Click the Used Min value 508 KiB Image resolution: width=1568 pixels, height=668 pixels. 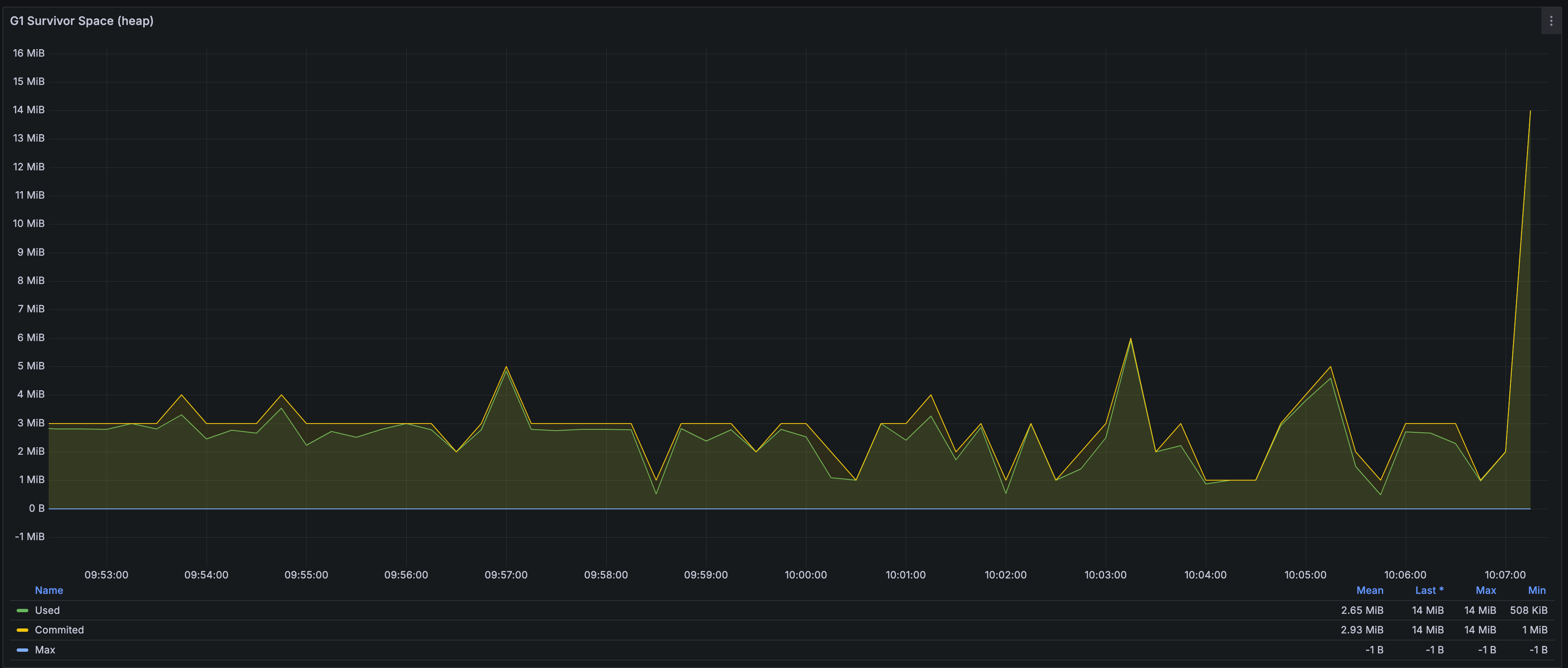pyautogui.click(x=1528, y=610)
